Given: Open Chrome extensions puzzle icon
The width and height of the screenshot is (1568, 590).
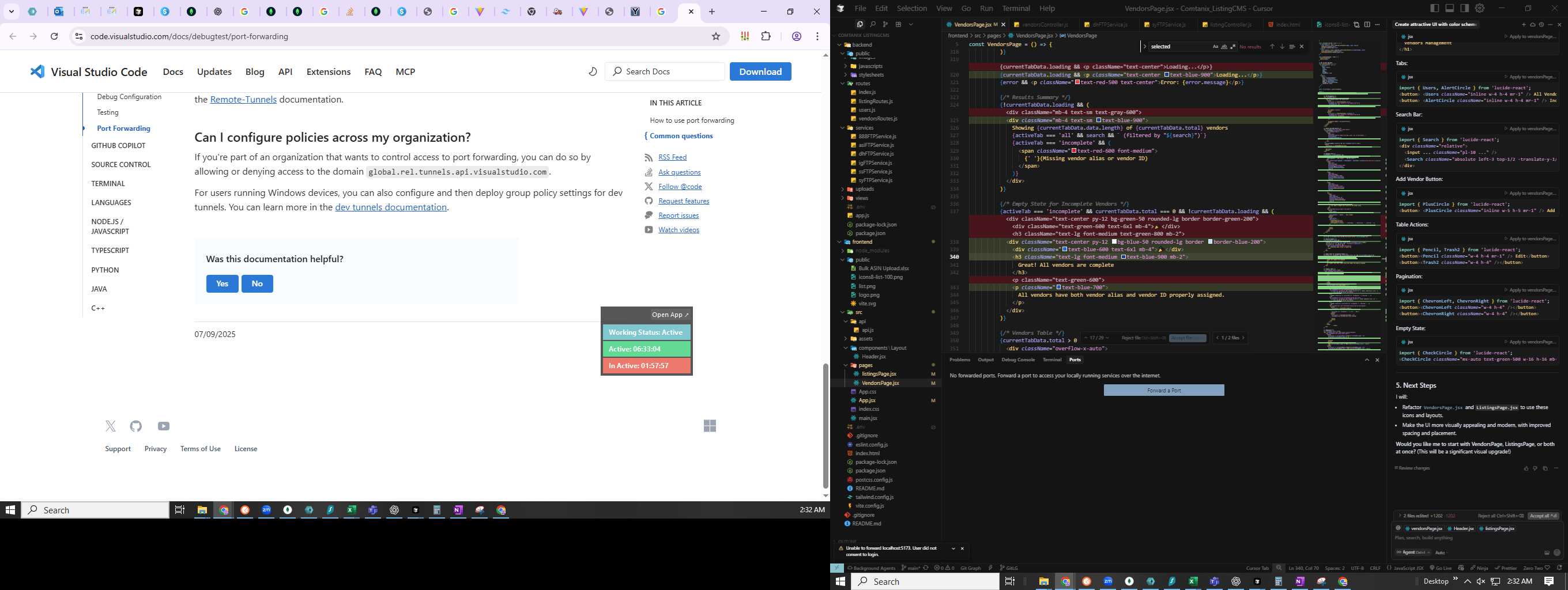Looking at the screenshot, I should (766, 36).
